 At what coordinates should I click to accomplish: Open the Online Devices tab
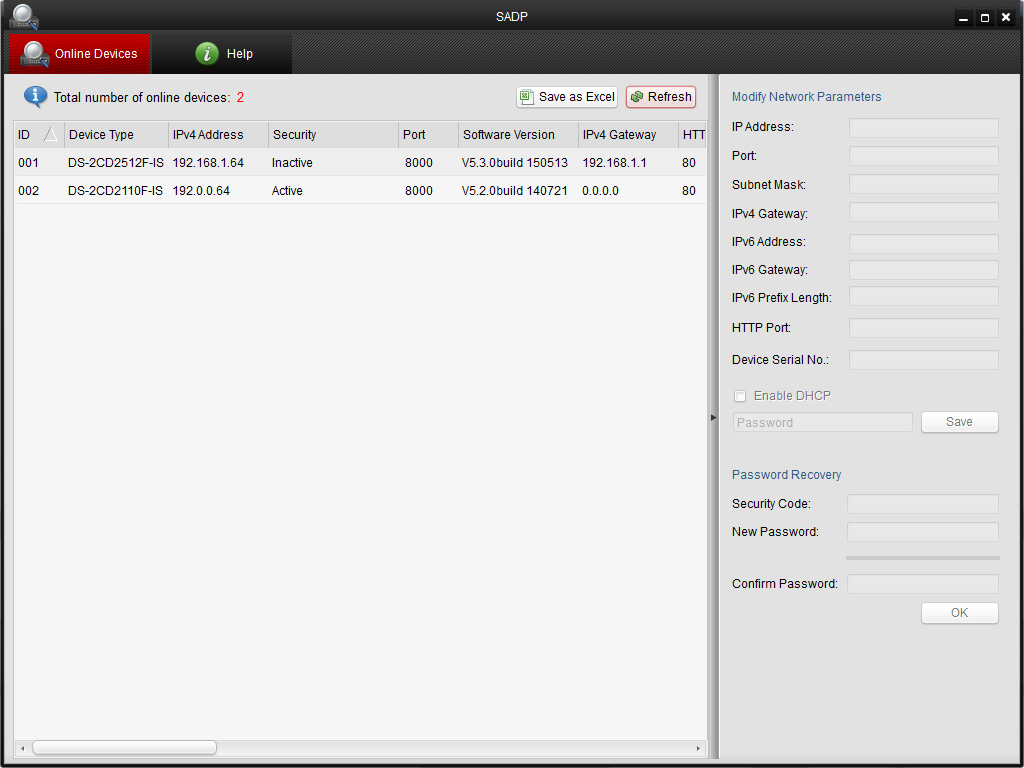click(80, 54)
